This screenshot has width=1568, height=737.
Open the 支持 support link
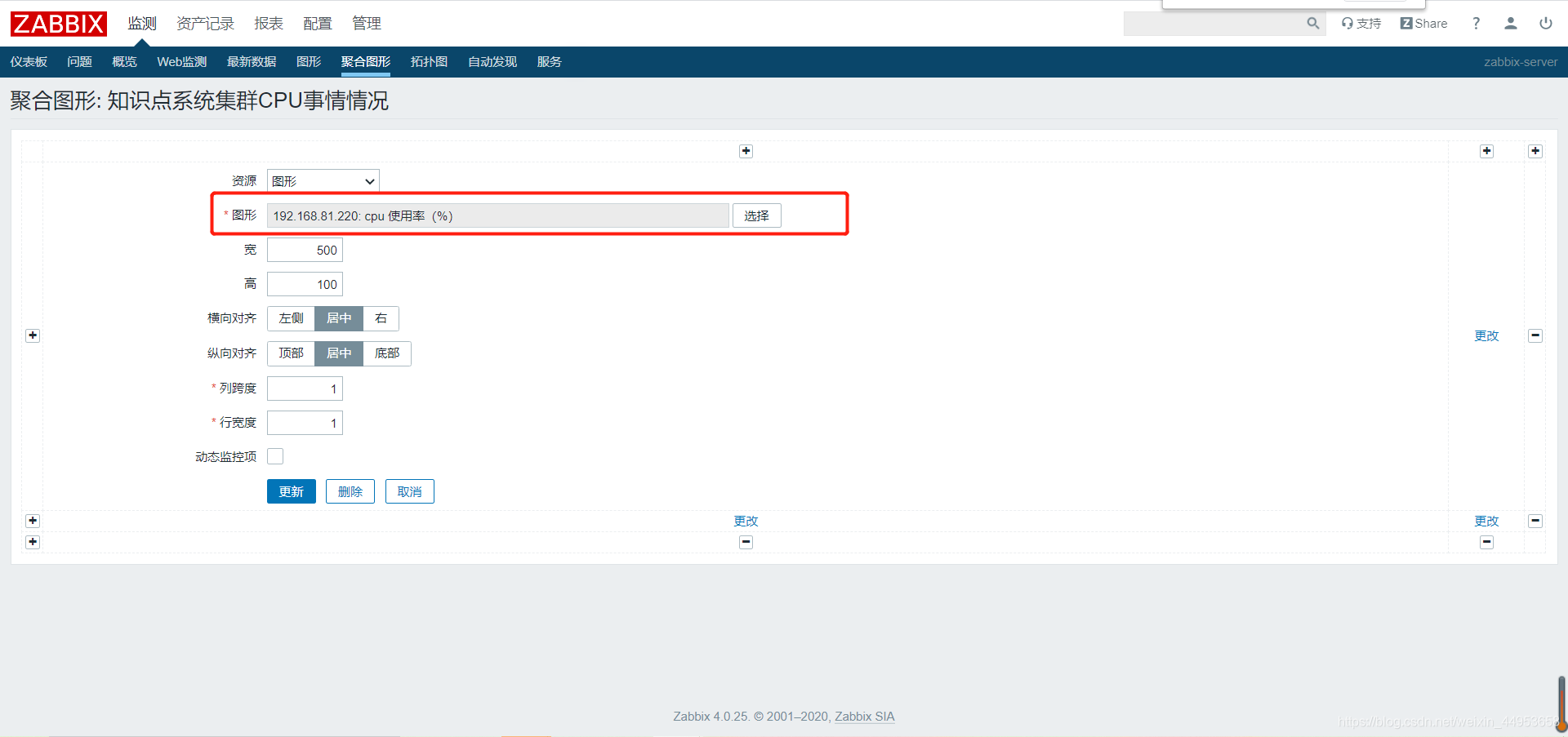[x=1361, y=24]
